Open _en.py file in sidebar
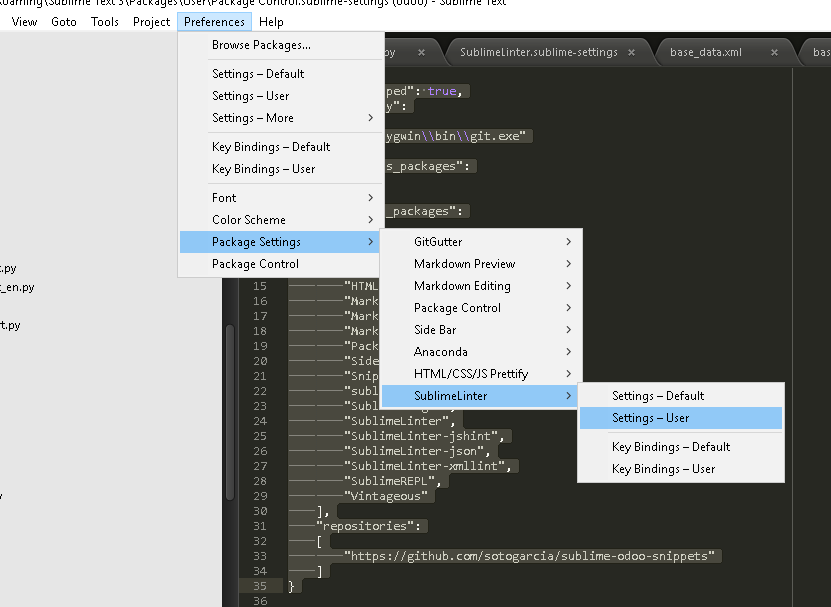Screen dimensions: 831x607 pos(17,287)
